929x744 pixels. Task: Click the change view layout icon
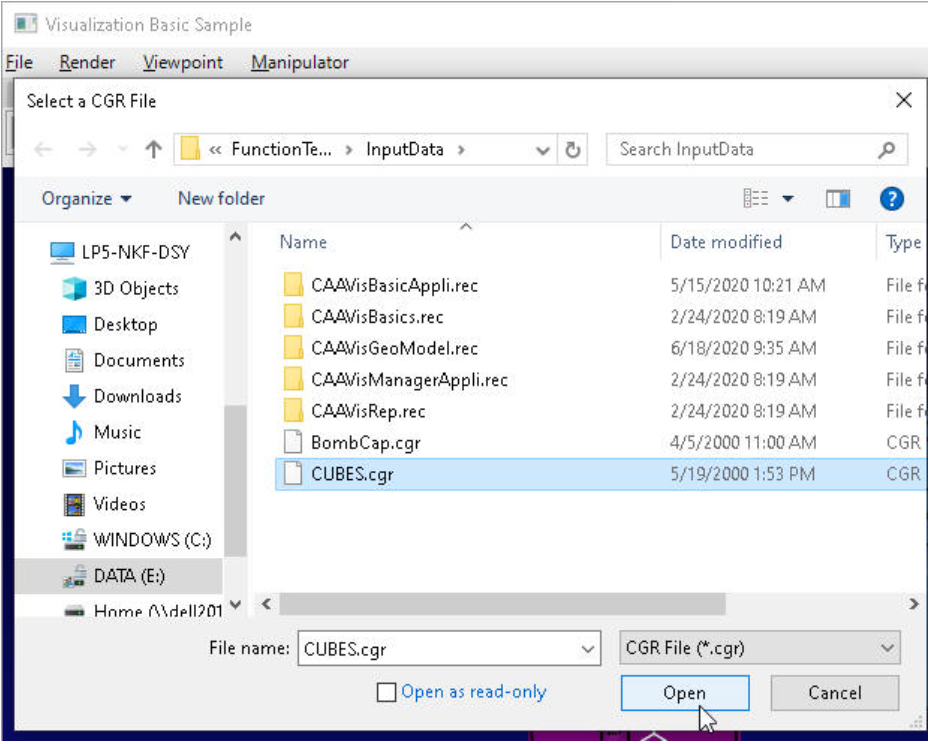pos(755,198)
